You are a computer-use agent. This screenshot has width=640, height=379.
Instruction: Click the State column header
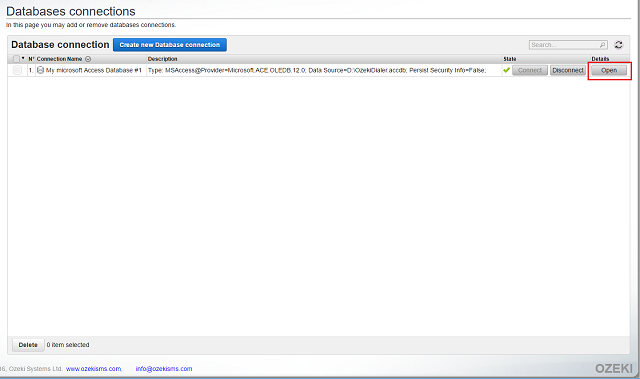[510, 59]
